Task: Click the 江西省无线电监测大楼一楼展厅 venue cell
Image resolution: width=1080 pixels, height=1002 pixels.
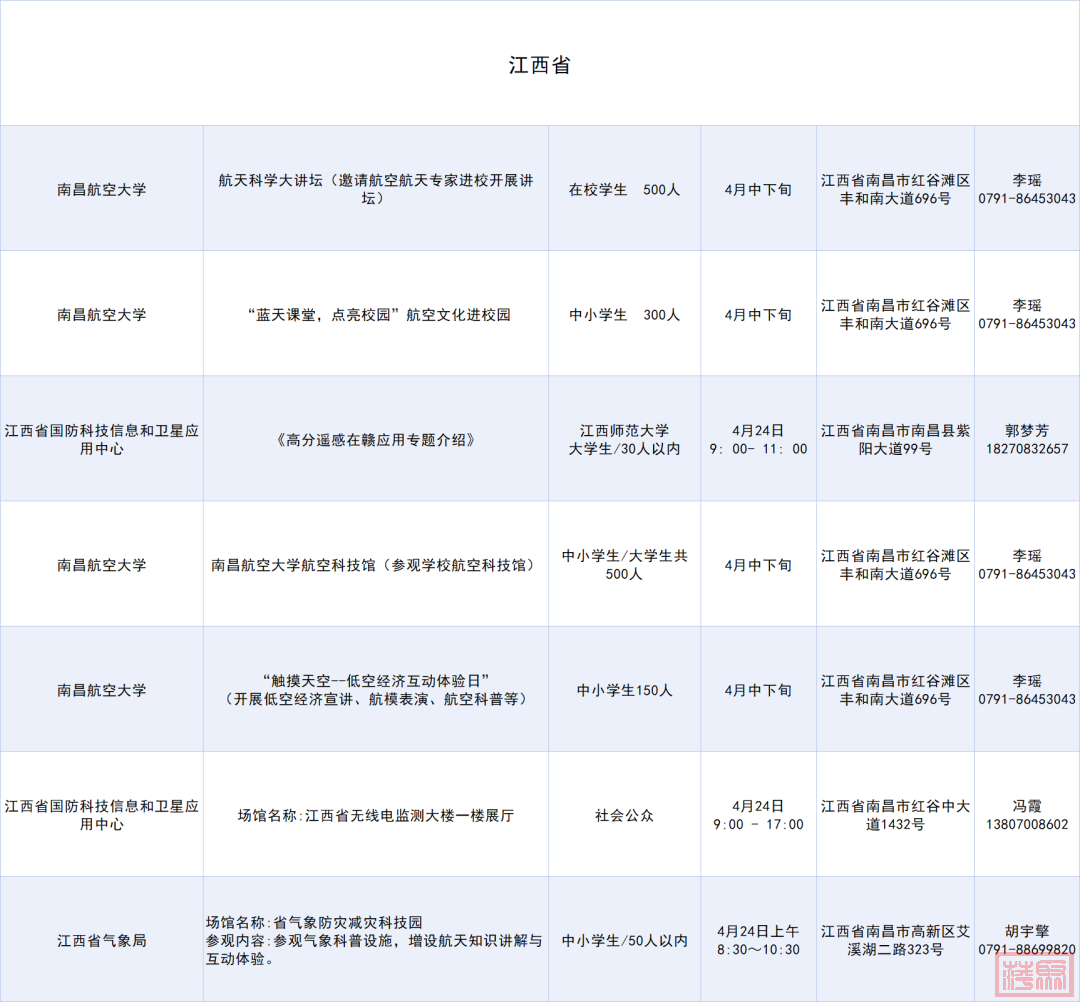Action: pos(376,815)
